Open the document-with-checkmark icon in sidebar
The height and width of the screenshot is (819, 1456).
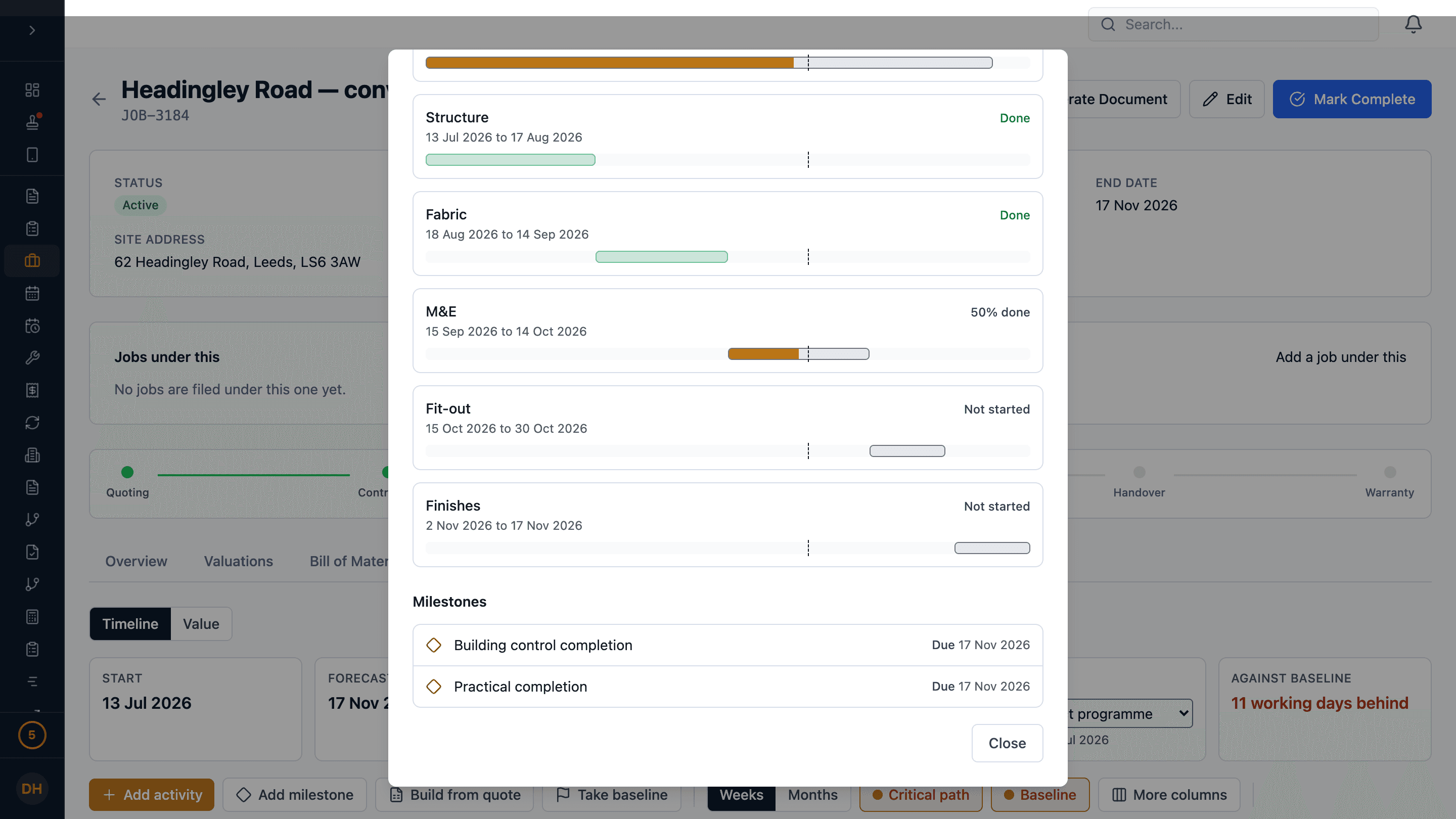point(32,552)
